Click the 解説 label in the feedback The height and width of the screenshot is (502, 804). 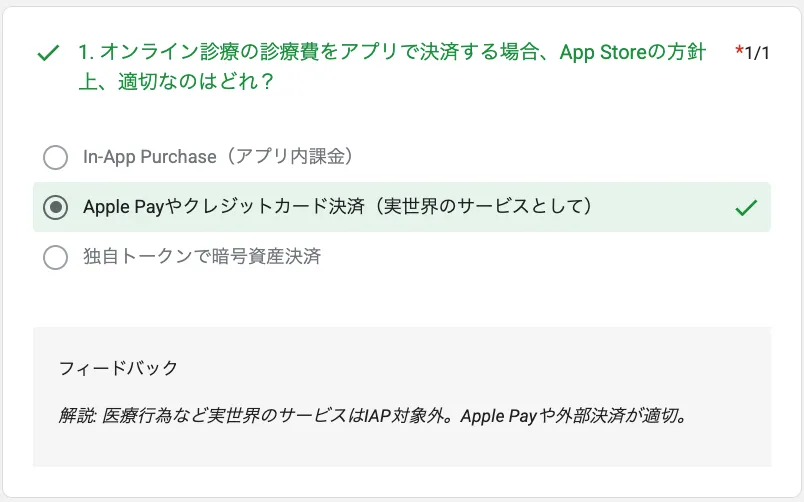click(x=75, y=415)
